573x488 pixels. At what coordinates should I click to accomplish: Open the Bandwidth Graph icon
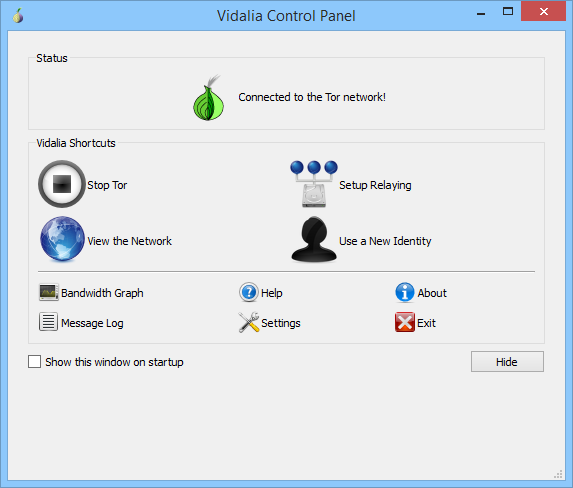coord(49,292)
